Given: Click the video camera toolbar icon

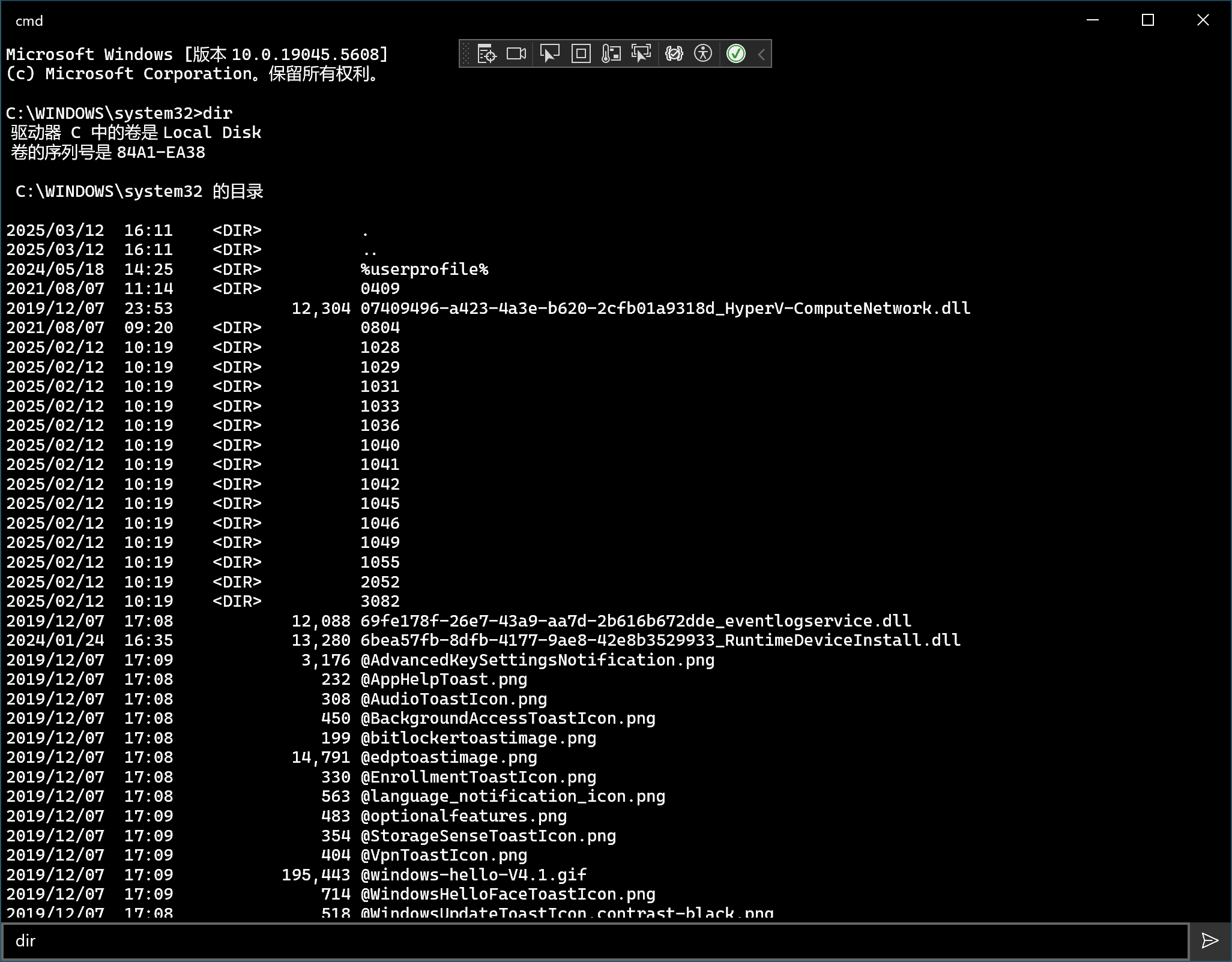Looking at the screenshot, I should pyautogui.click(x=516, y=54).
